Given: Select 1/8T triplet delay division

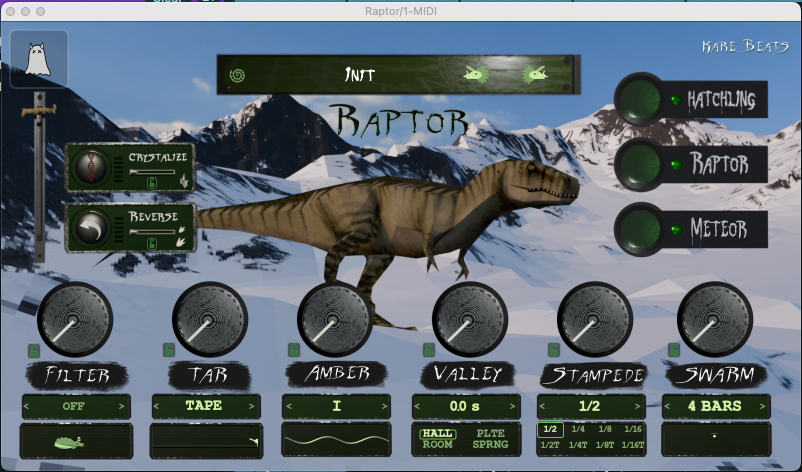Looking at the screenshot, I should pos(605,445).
